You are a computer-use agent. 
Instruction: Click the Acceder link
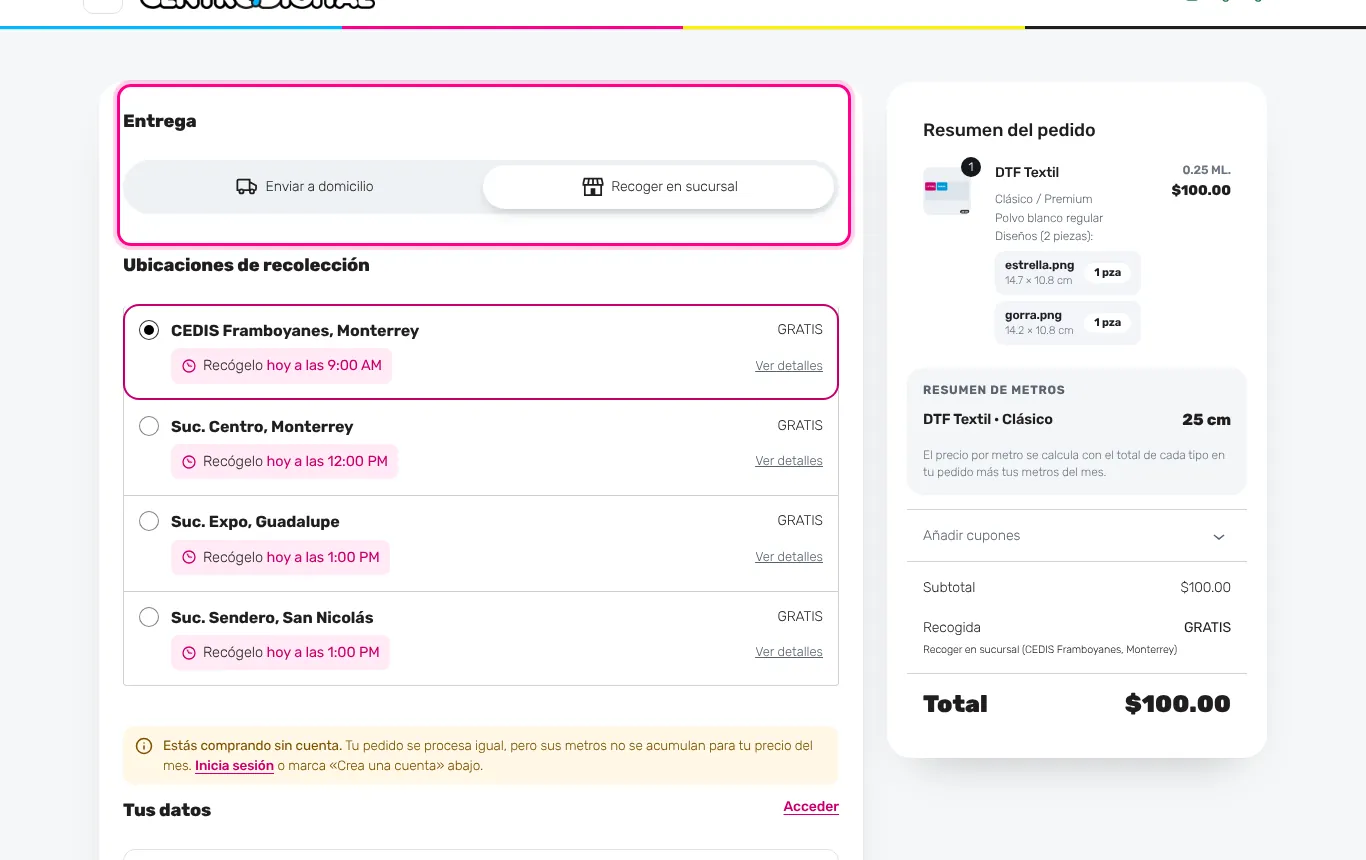(x=811, y=807)
